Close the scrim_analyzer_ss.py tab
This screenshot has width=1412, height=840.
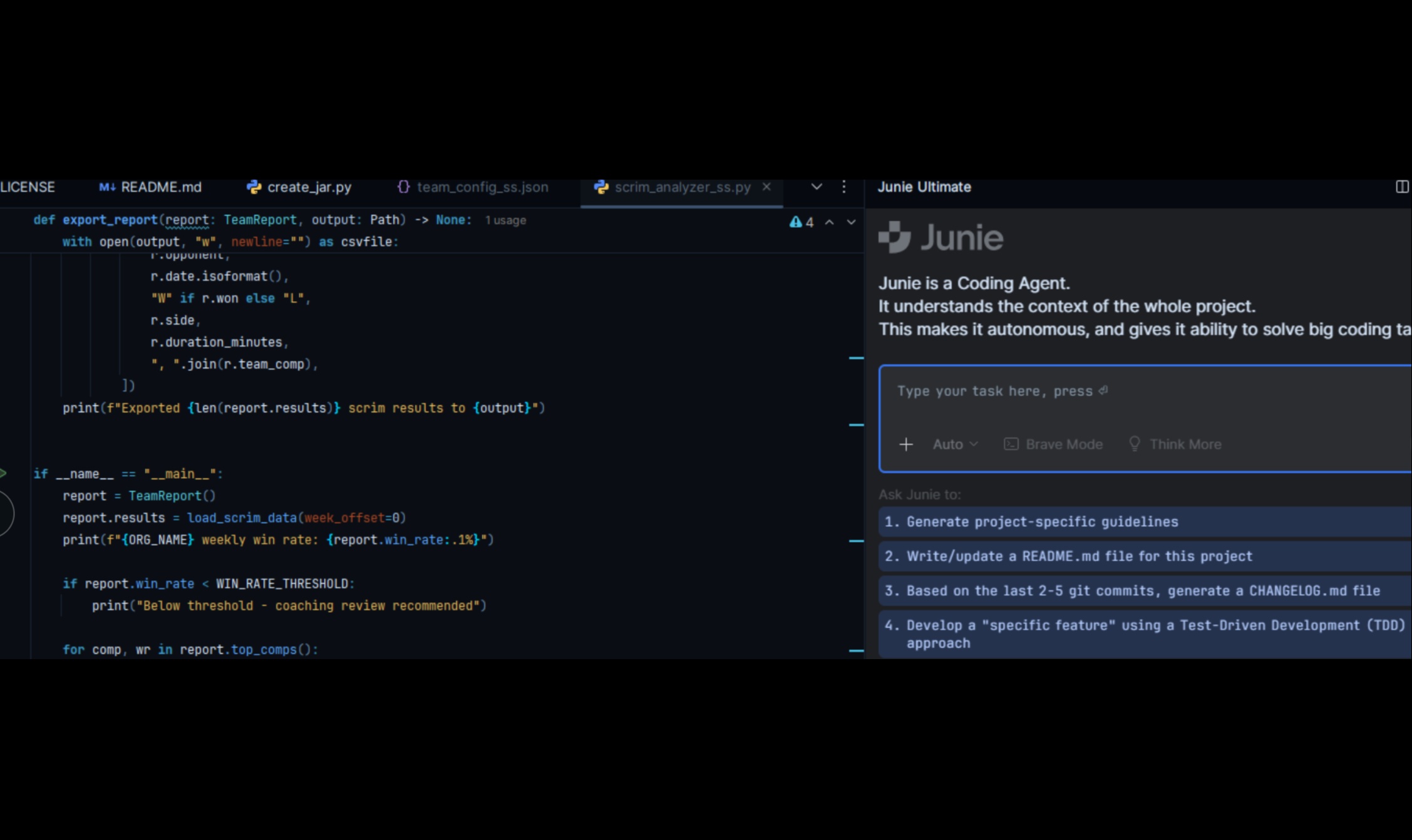pos(766,187)
